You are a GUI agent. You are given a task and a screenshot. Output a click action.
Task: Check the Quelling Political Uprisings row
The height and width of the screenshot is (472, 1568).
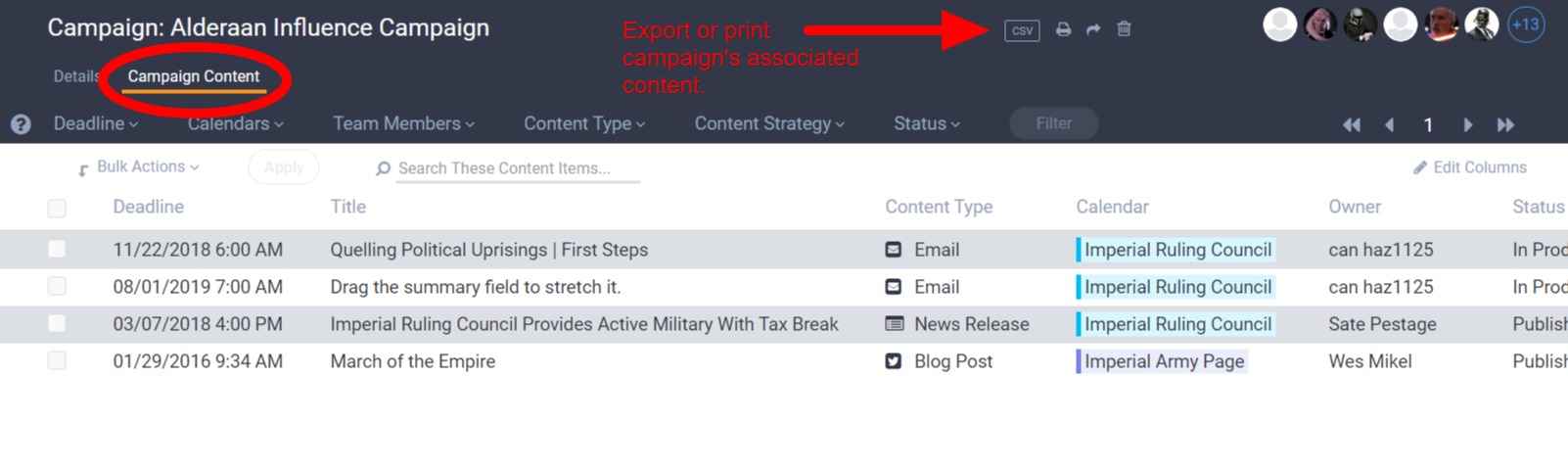click(57, 249)
